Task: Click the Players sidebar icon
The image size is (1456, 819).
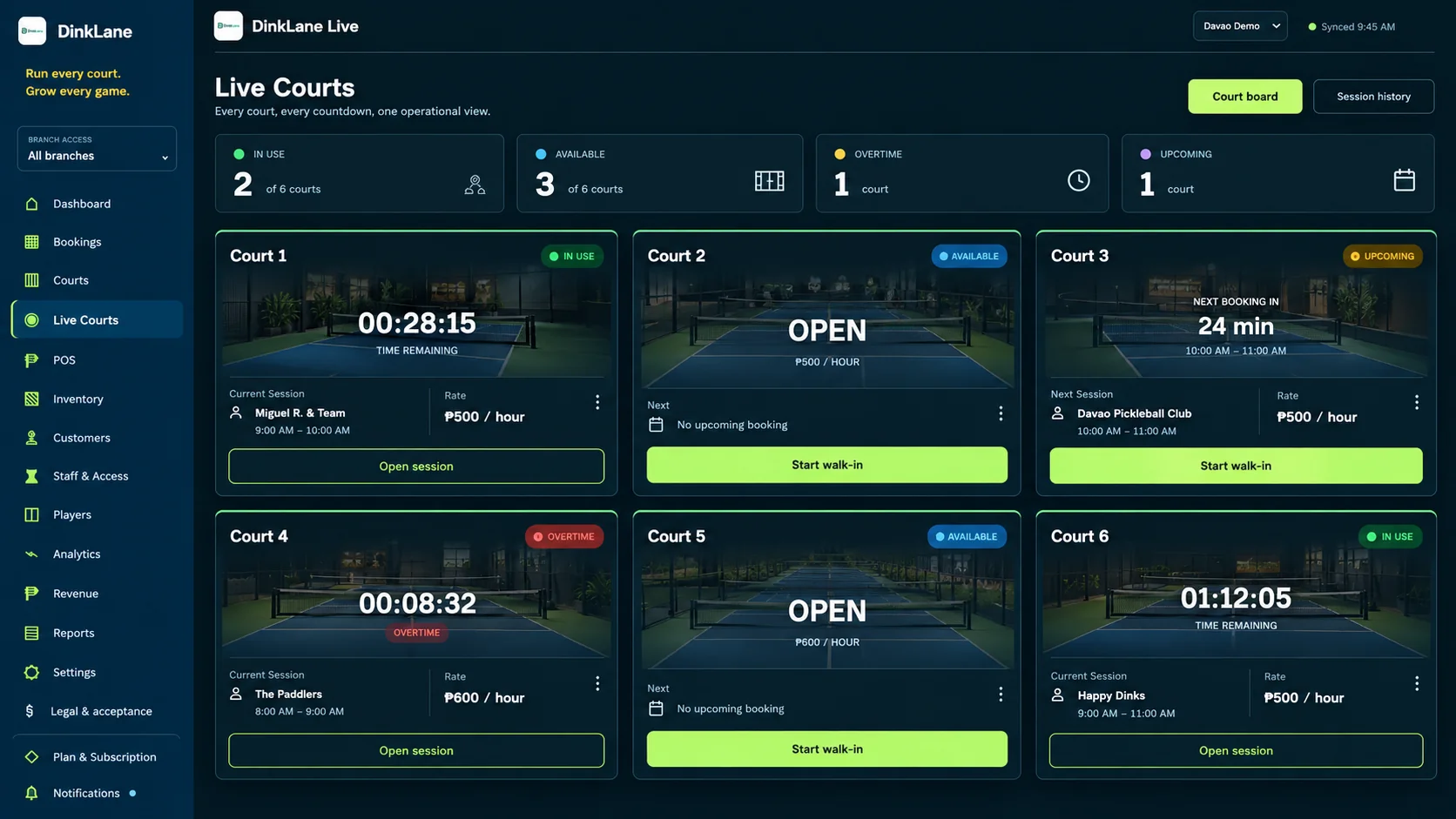Action: click(31, 514)
